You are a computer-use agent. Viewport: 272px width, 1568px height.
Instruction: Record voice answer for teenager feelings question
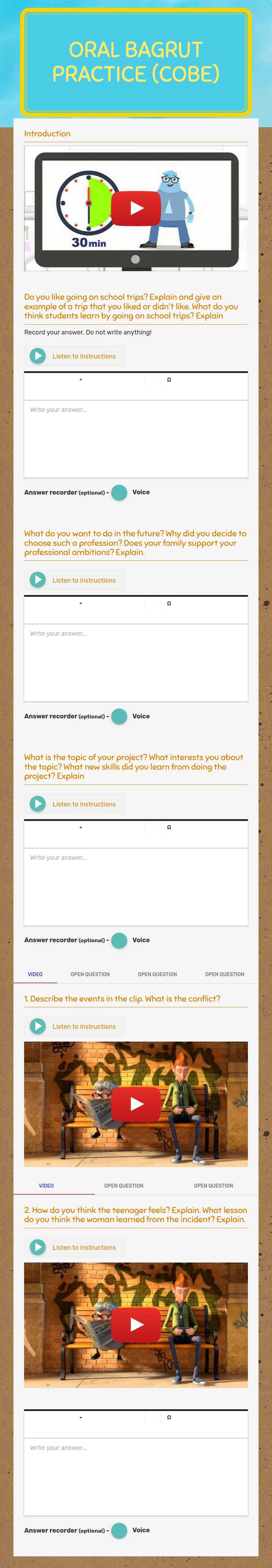[120, 1530]
